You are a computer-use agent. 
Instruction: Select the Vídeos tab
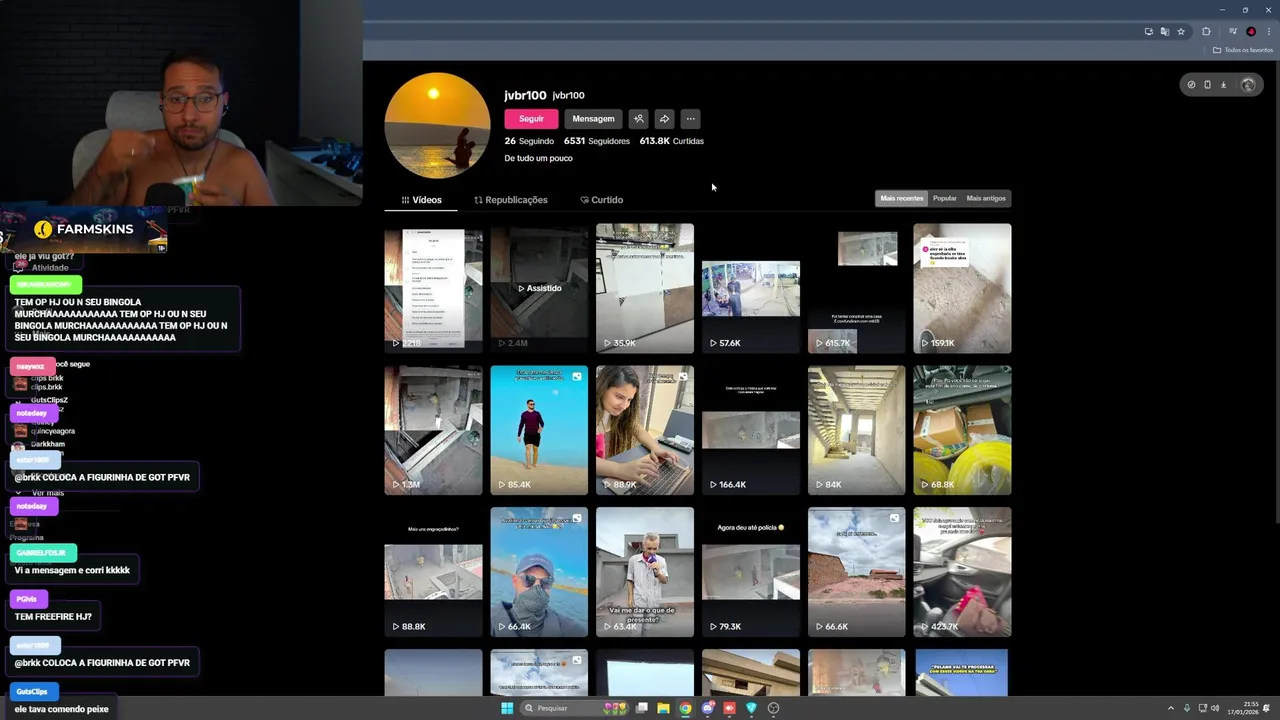pyautogui.click(x=421, y=200)
